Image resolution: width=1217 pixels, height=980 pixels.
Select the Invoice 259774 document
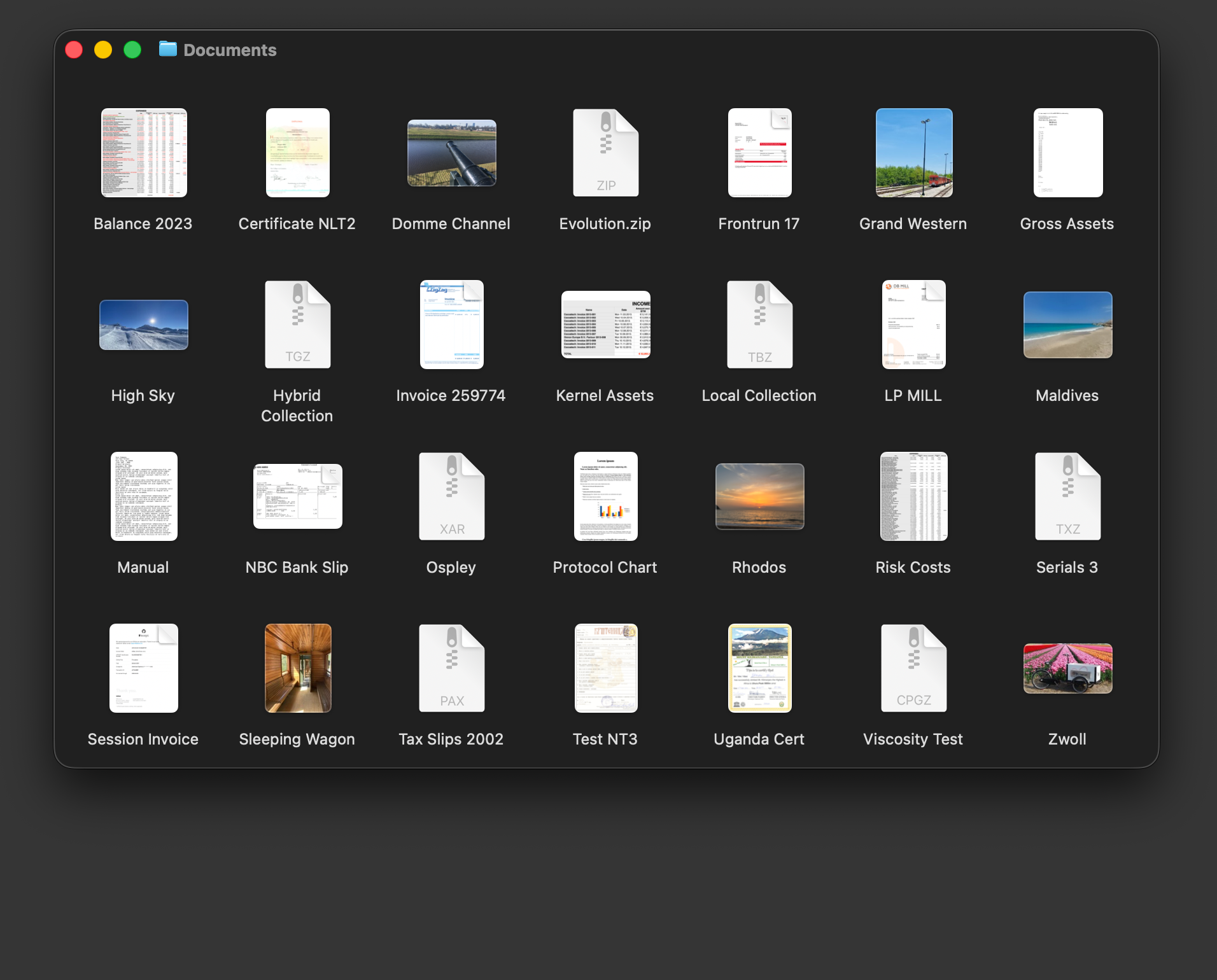[451, 325]
